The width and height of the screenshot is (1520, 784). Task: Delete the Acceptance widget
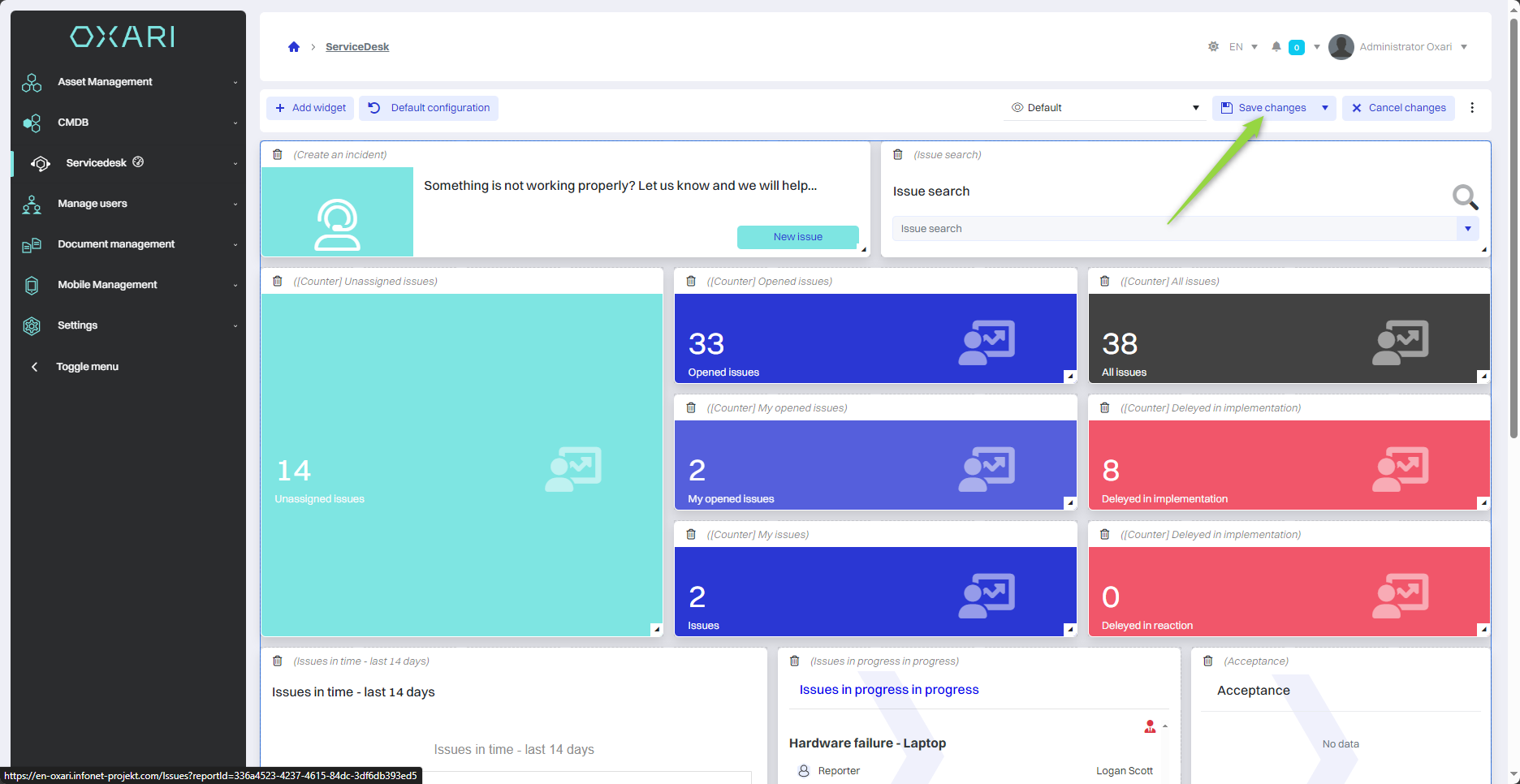[x=1208, y=661]
